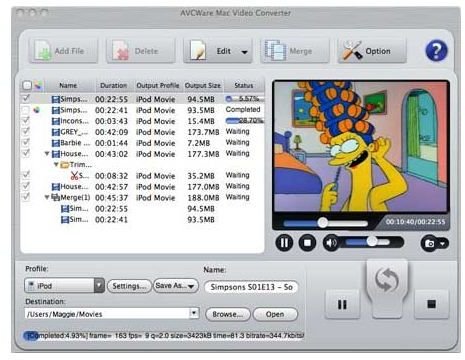Start conversion with the circular arrows button

(x=387, y=281)
